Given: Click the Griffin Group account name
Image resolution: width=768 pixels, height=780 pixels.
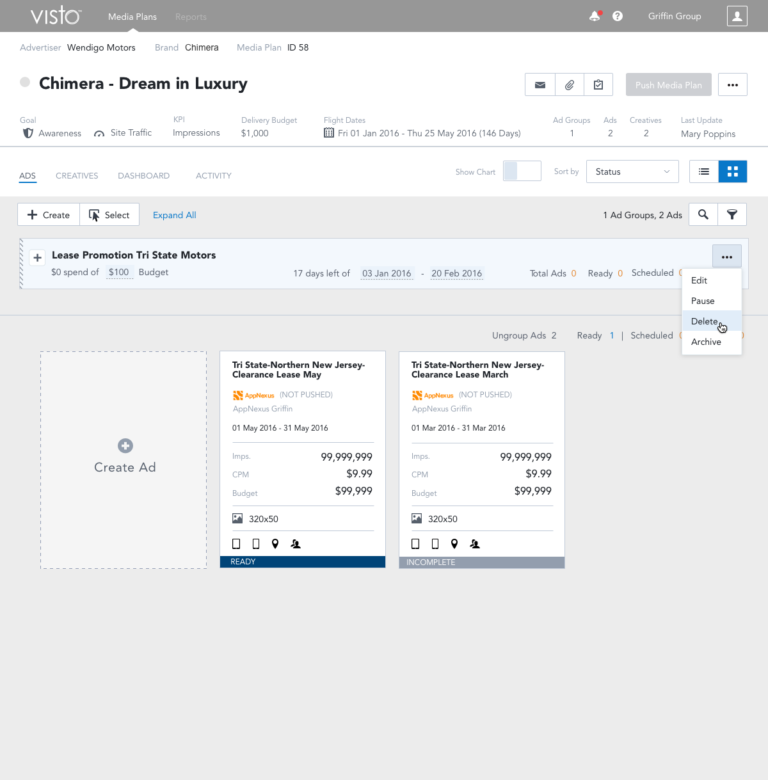Looking at the screenshot, I should [674, 16].
